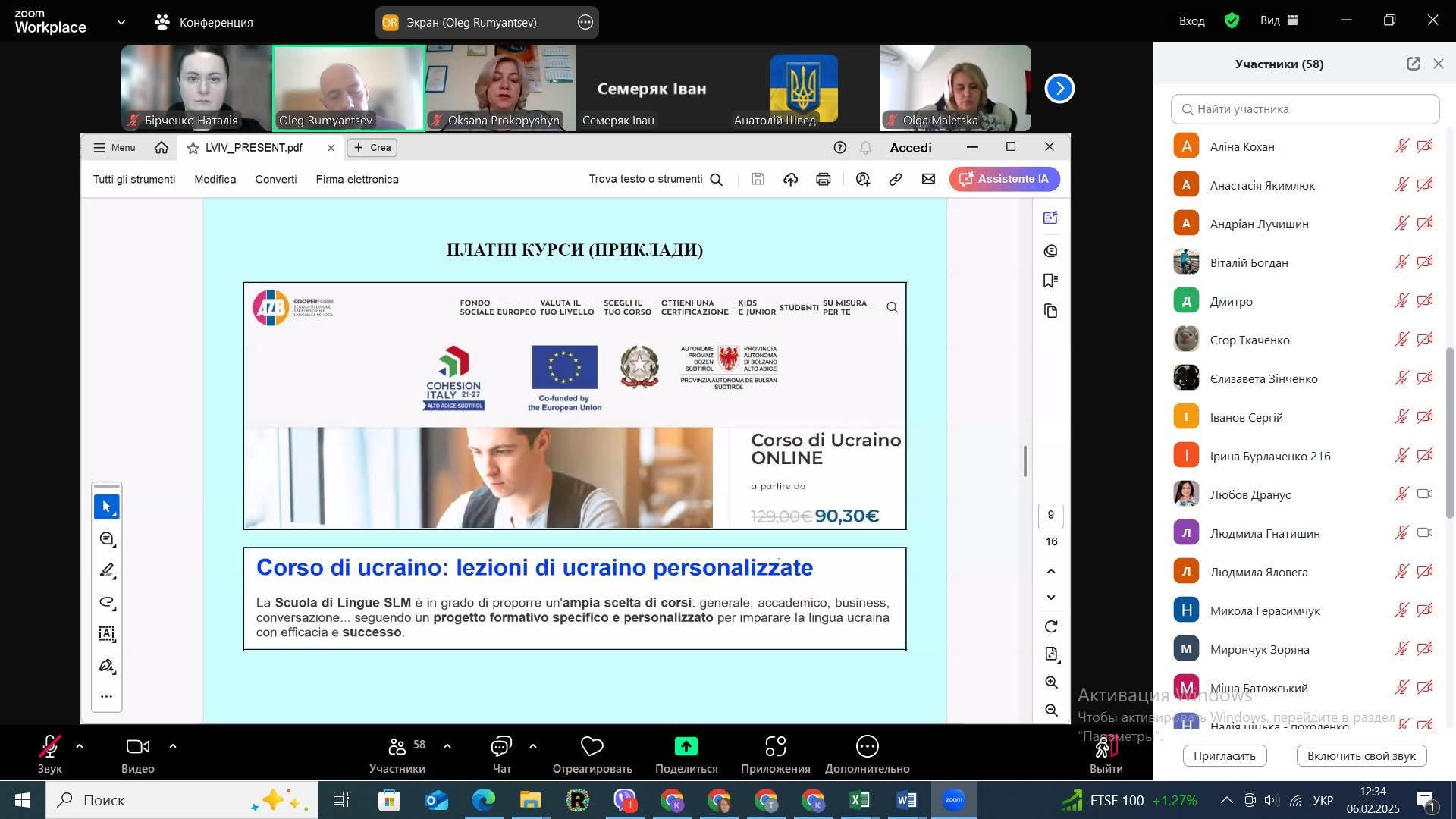Open the Вид view menu

pyautogui.click(x=1279, y=20)
